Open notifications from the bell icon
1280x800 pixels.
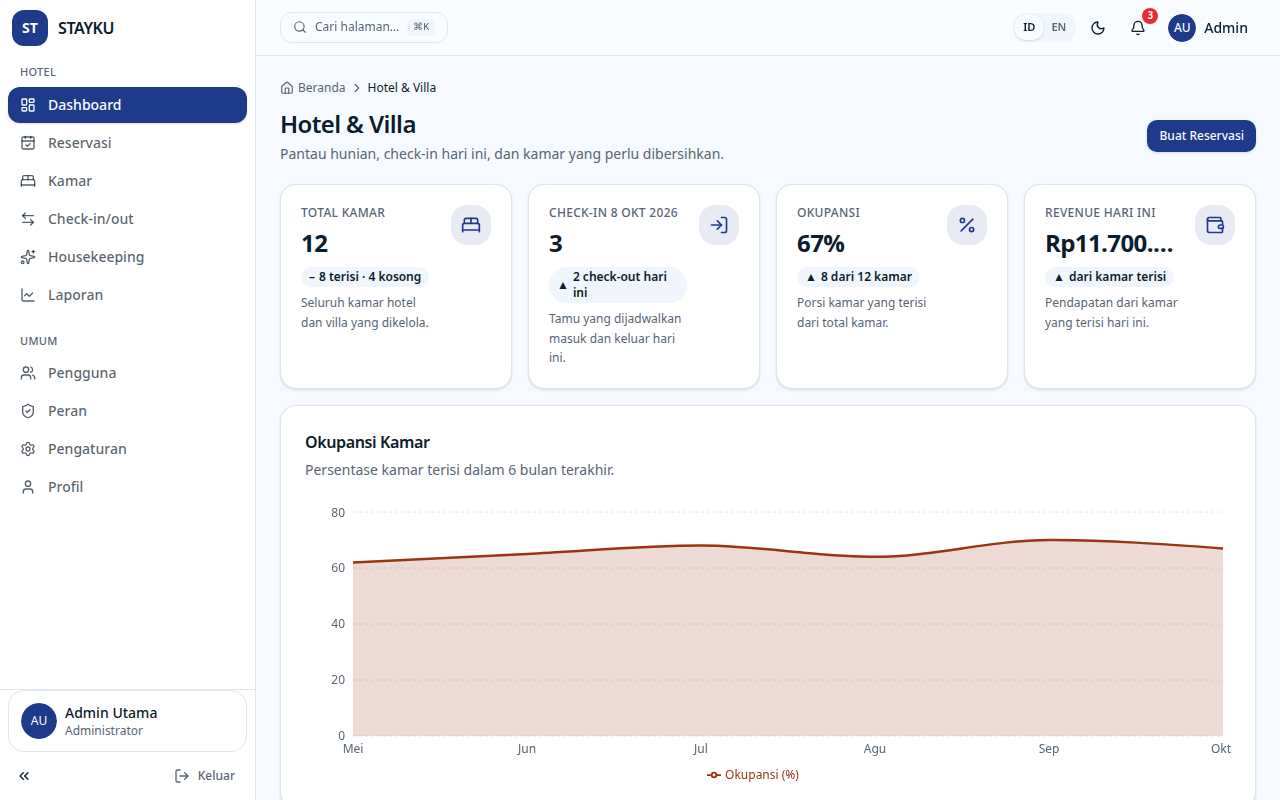(x=1138, y=28)
